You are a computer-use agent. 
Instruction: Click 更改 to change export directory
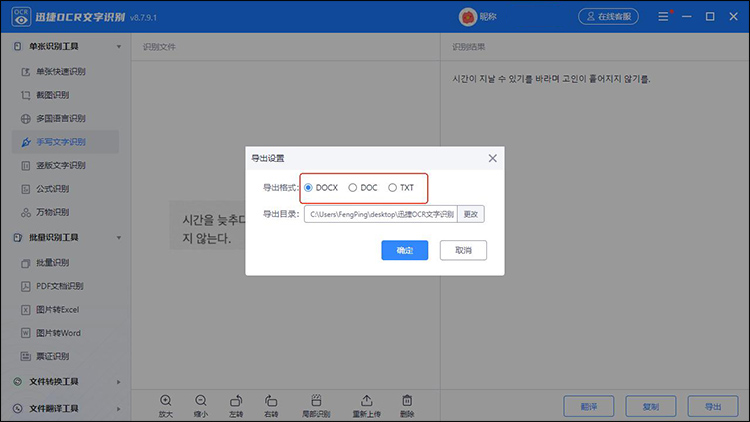(471, 214)
